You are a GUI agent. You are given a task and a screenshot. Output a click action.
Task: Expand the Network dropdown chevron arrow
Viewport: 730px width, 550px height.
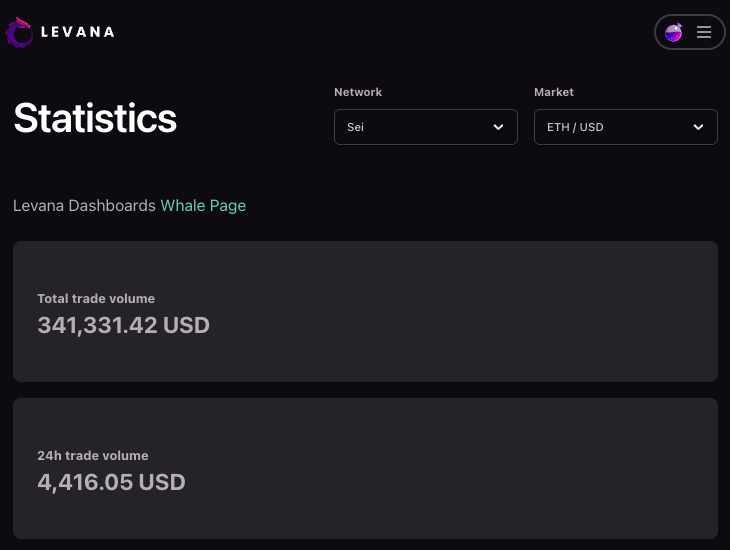(499, 127)
